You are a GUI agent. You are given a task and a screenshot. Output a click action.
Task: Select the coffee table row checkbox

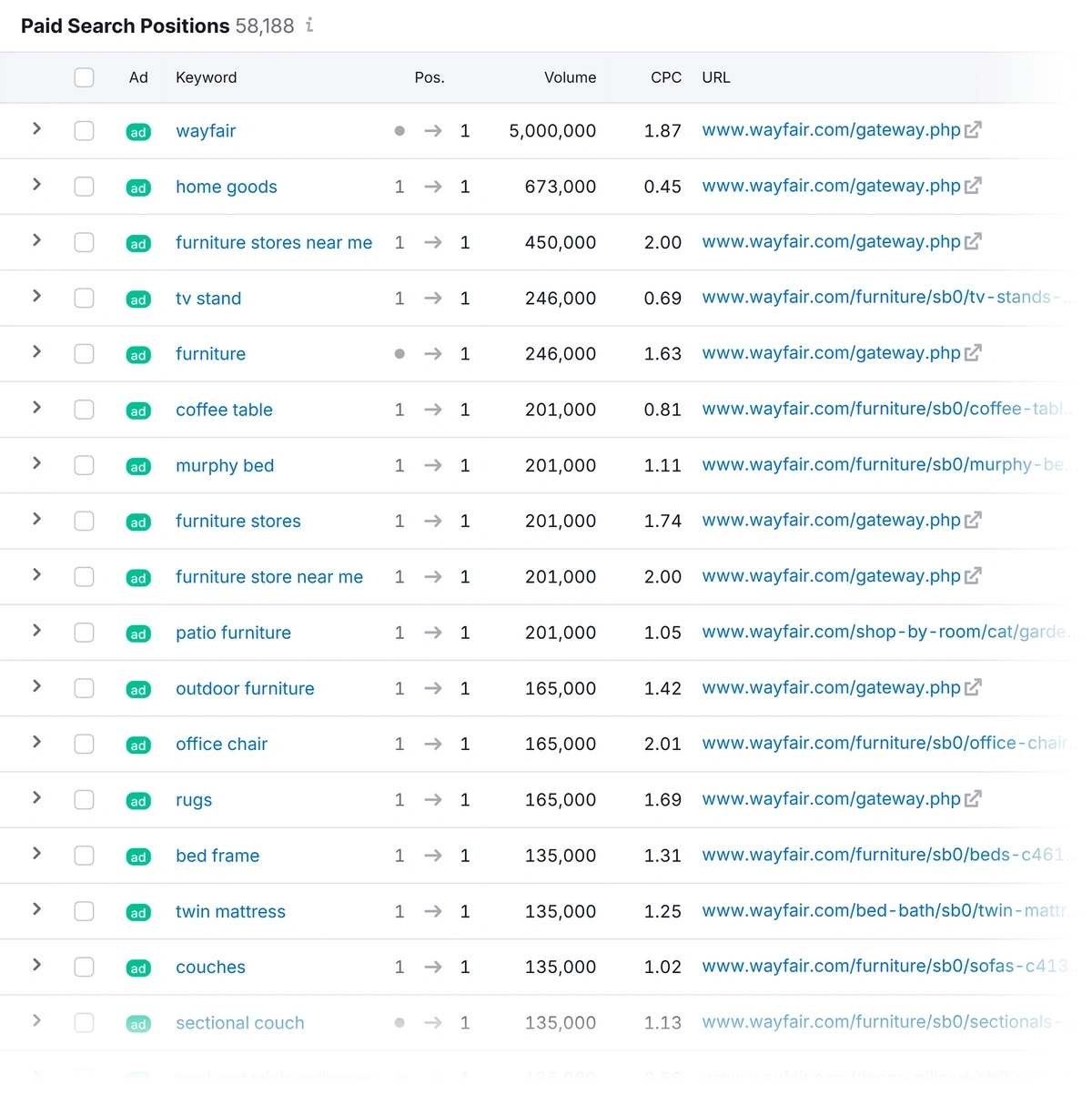coord(85,410)
